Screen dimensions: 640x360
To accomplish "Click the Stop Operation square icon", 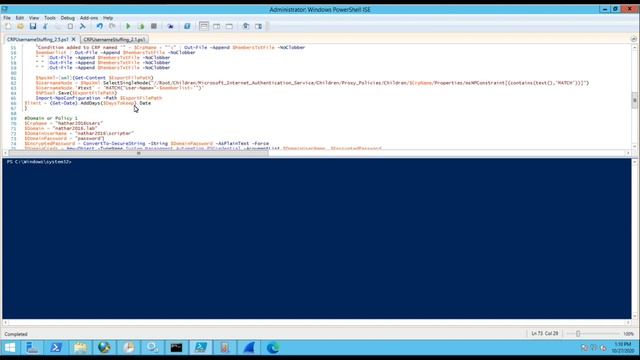I will click(x=153, y=26).
